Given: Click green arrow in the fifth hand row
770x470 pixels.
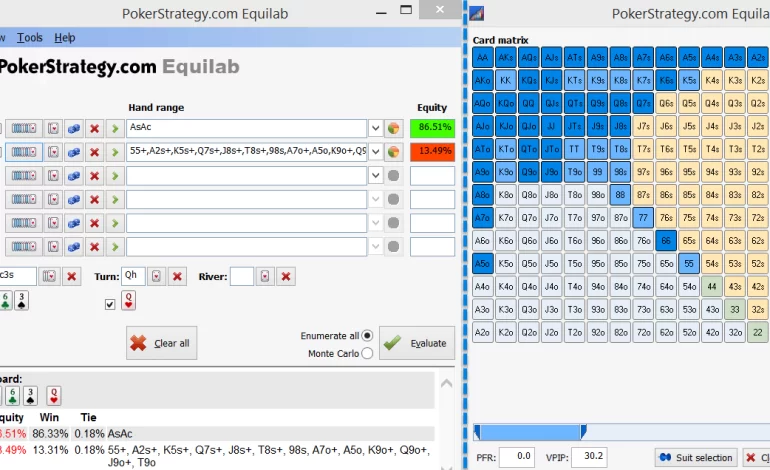Looking at the screenshot, I should point(115,223).
